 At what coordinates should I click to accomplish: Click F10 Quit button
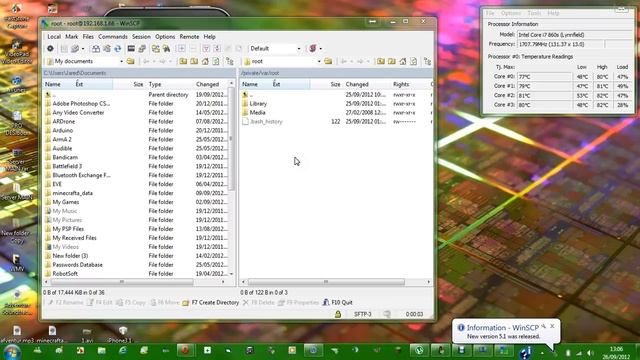[338, 302]
